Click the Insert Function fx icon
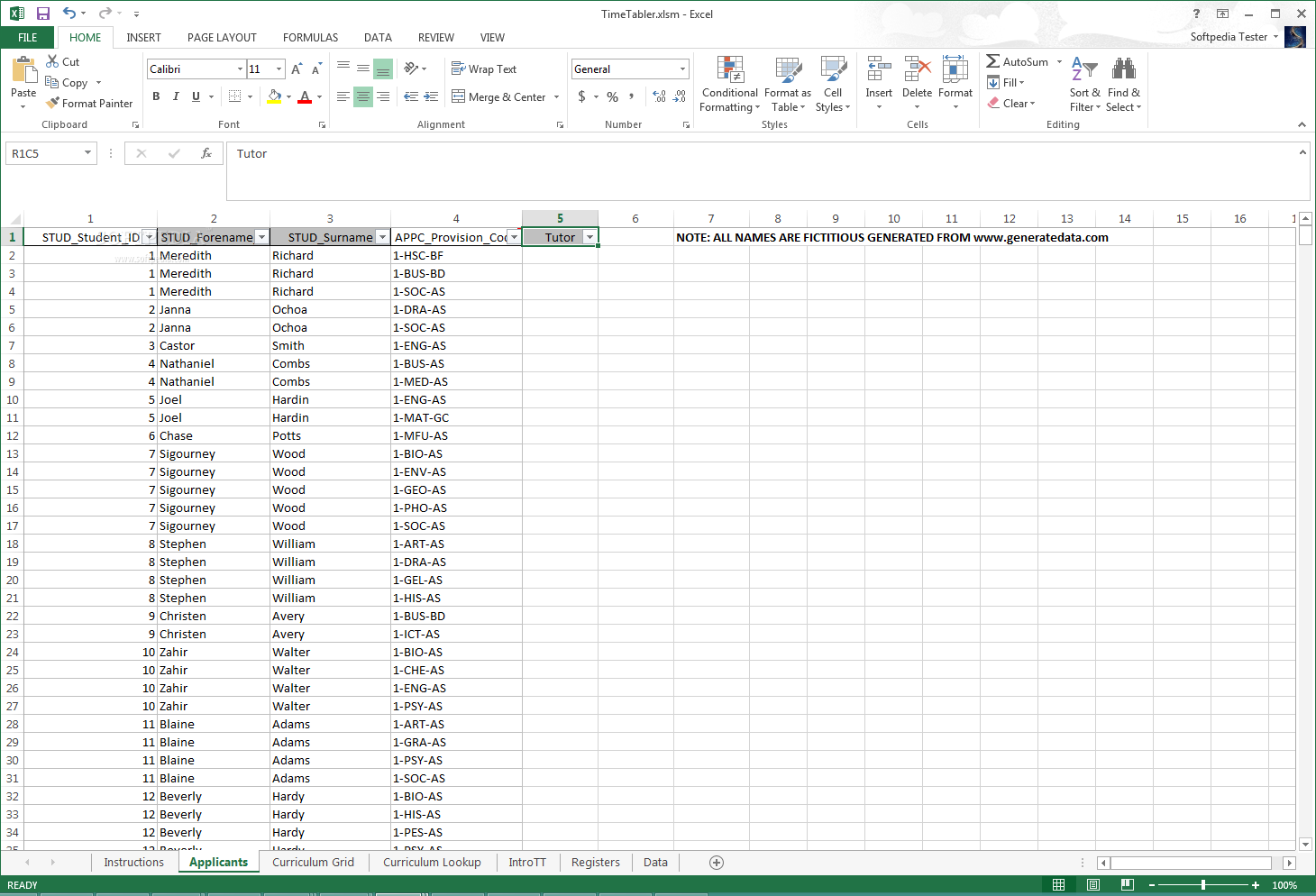Image resolution: width=1316 pixels, height=896 pixels. click(x=206, y=153)
